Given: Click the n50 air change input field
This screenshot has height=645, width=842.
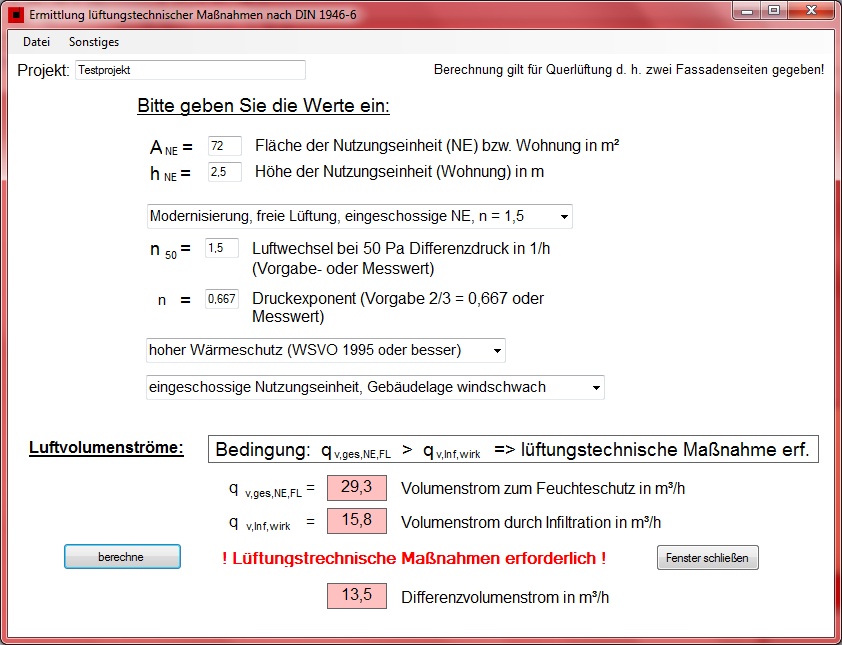Looking at the screenshot, I should pos(222,248).
